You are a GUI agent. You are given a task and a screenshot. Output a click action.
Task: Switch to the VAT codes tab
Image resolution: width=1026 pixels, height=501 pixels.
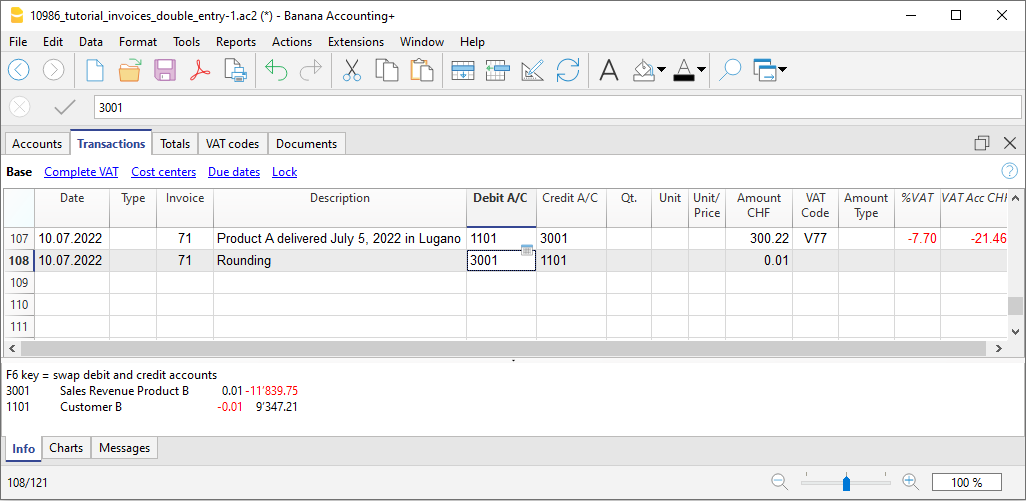[231, 144]
